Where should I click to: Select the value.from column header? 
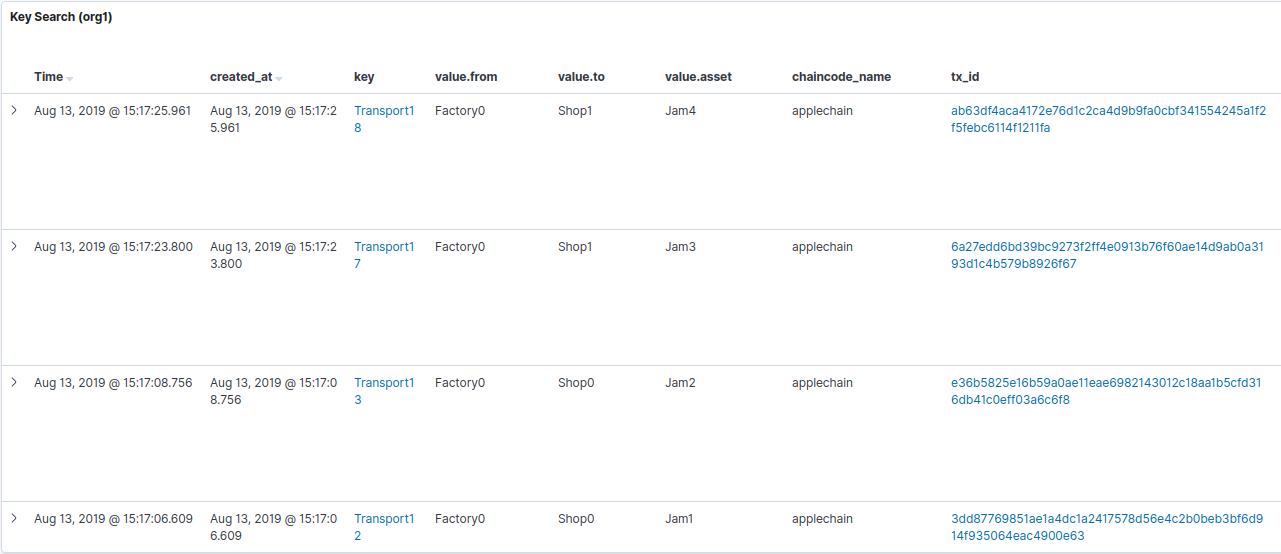[466, 77]
